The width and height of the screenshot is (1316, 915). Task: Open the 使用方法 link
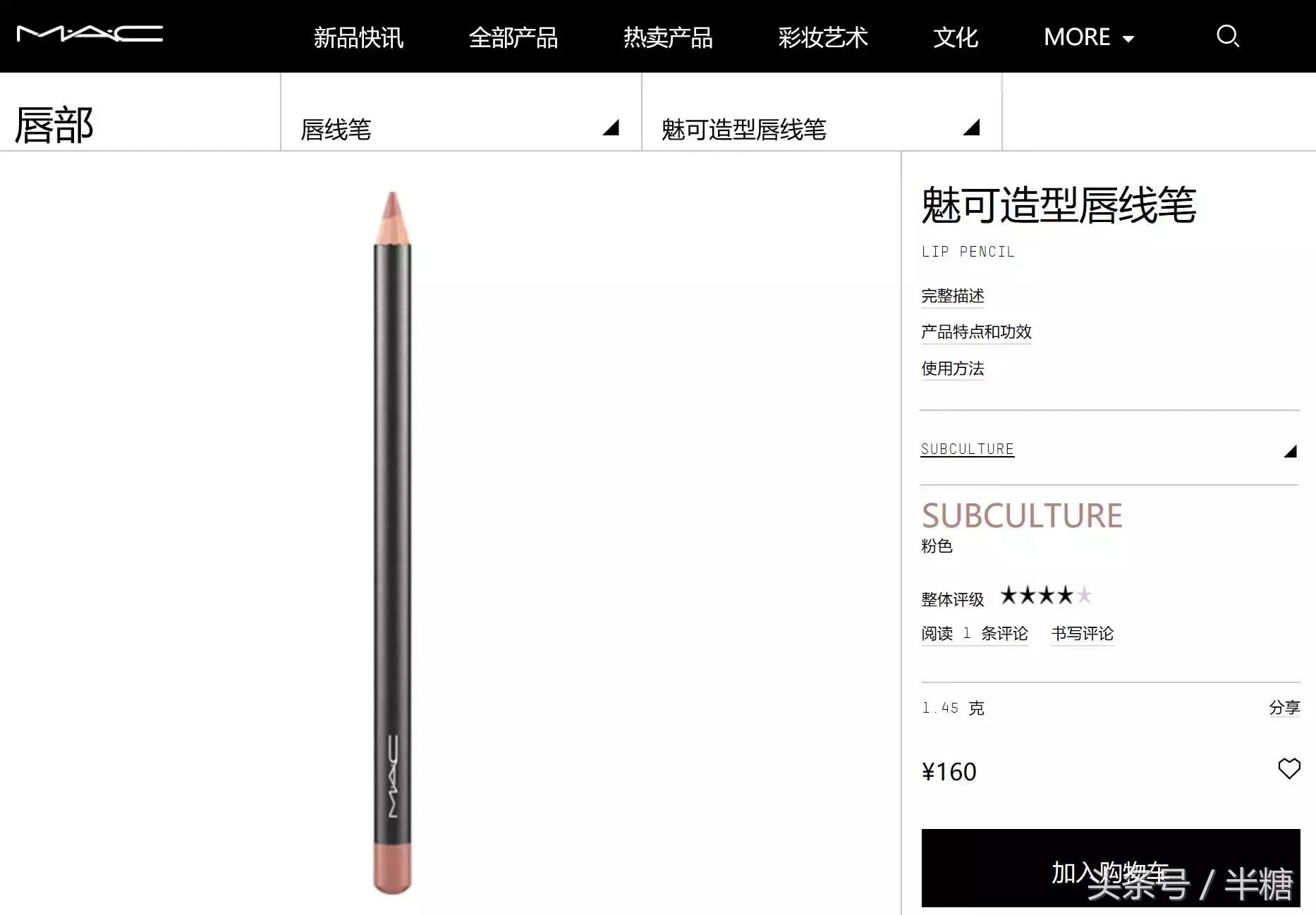pos(953,369)
